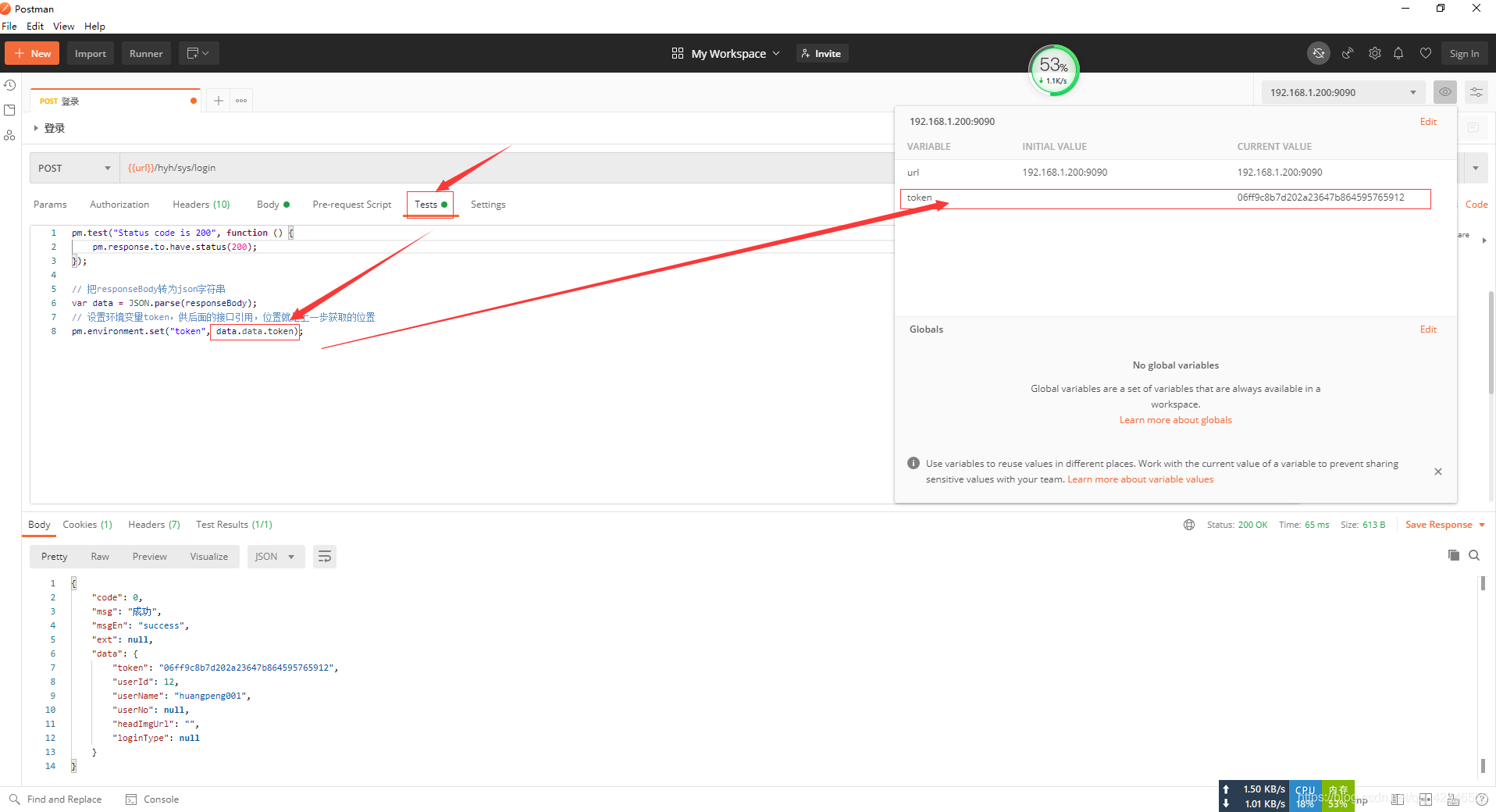The image size is (1496, 812).
Task: Click the Sign In button
Action: point(1464,53)
